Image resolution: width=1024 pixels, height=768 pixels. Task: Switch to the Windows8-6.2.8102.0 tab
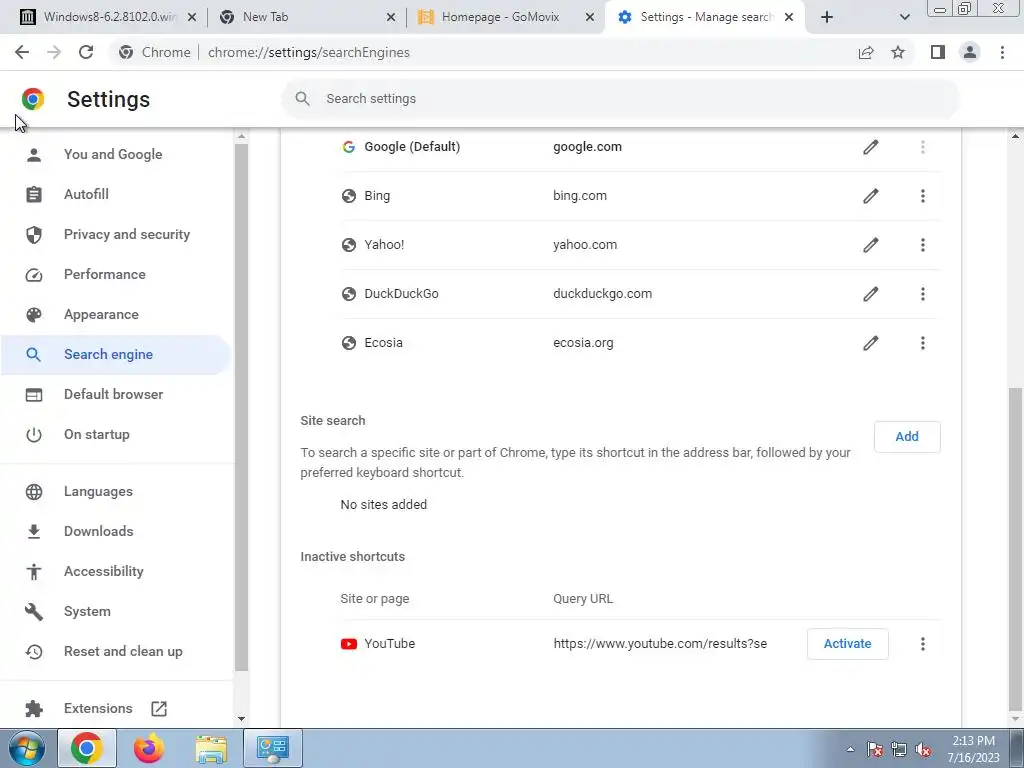108,17
